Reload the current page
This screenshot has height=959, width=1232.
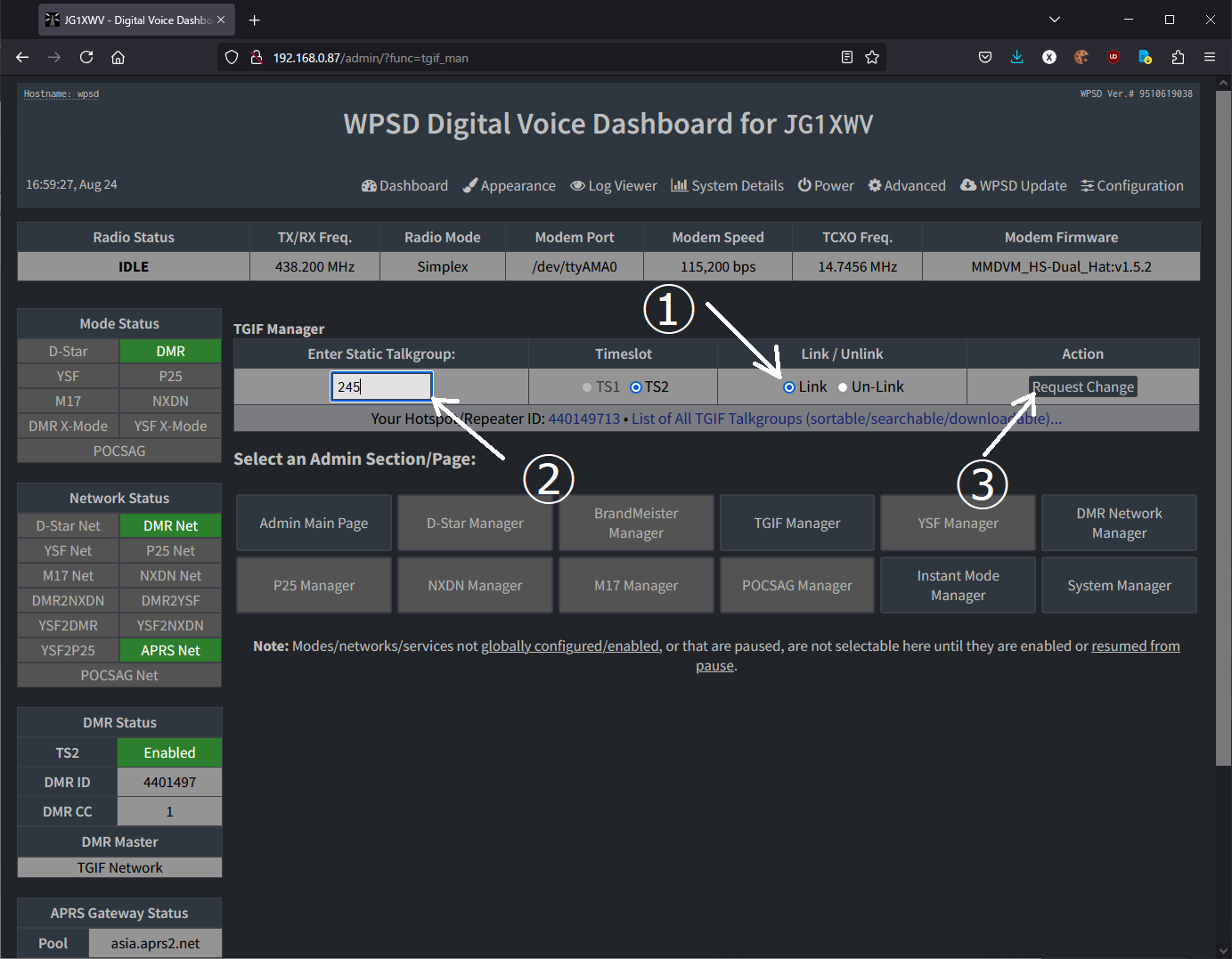coord(86,57)
